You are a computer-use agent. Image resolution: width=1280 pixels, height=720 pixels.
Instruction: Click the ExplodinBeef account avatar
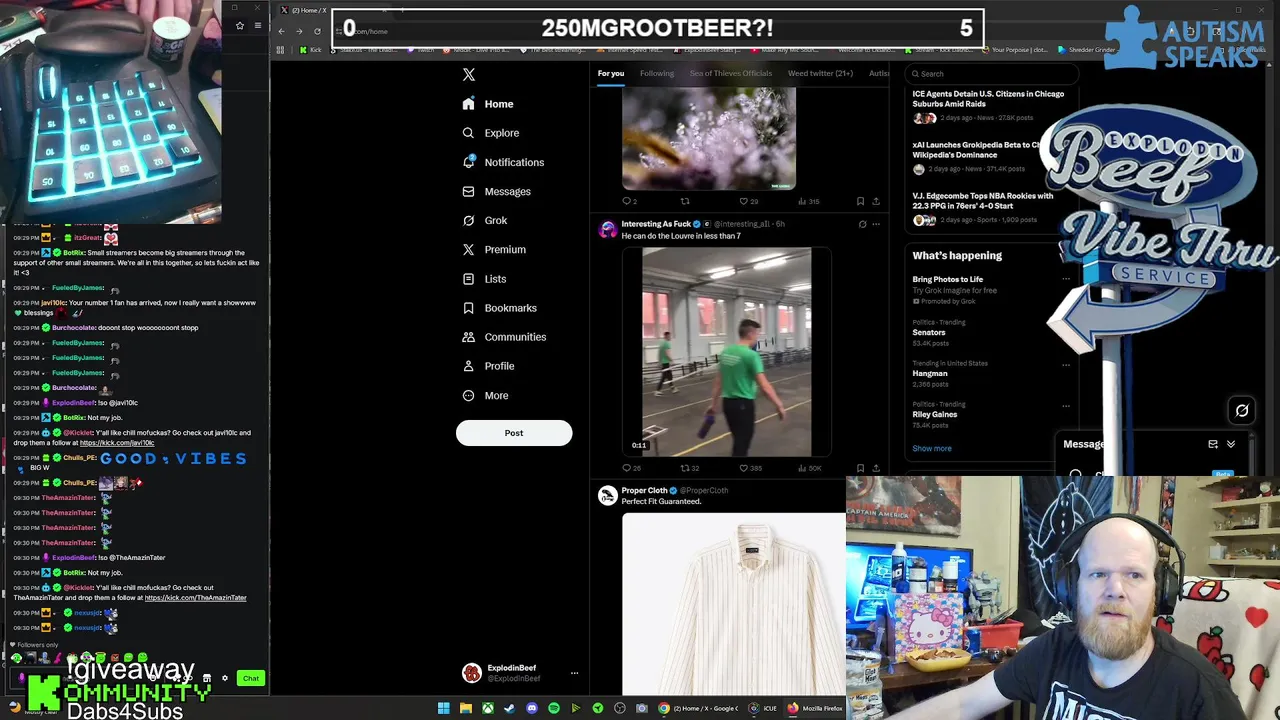tap(472, 673)
